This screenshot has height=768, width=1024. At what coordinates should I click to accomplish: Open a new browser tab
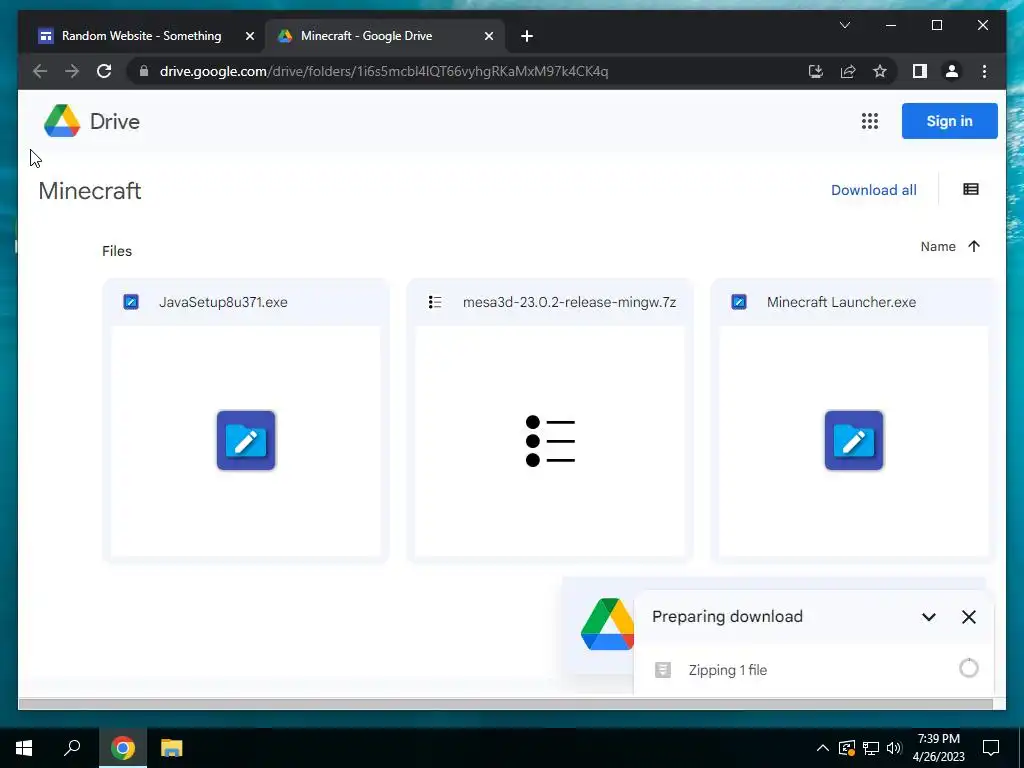526,36
